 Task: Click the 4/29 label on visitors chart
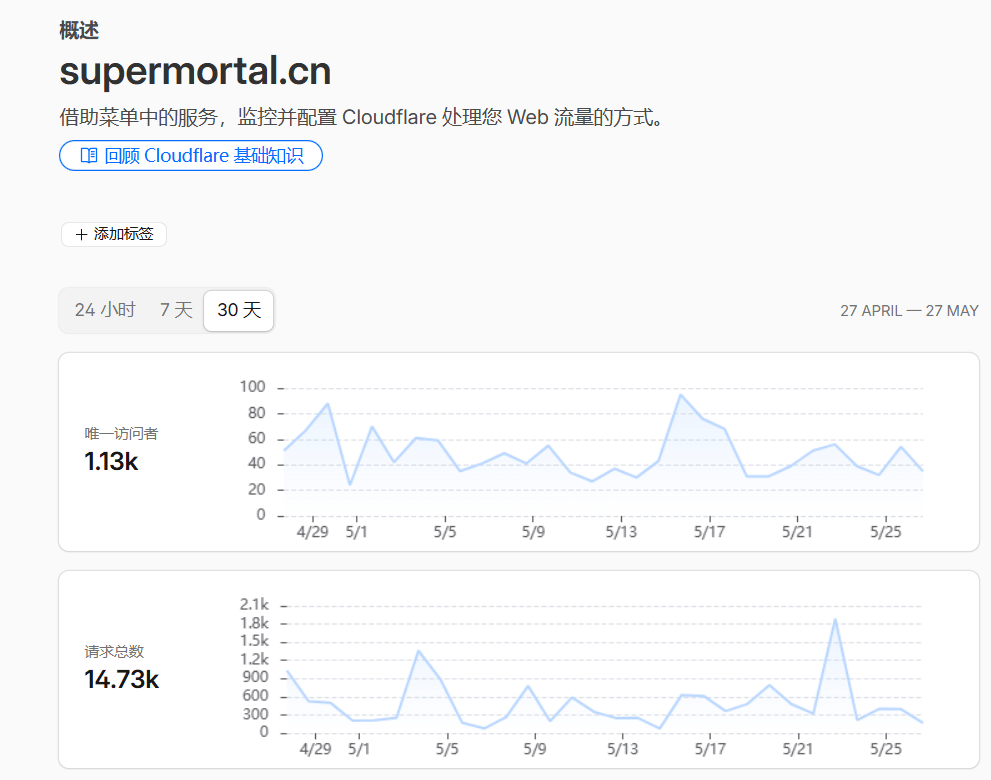point(312,532)
